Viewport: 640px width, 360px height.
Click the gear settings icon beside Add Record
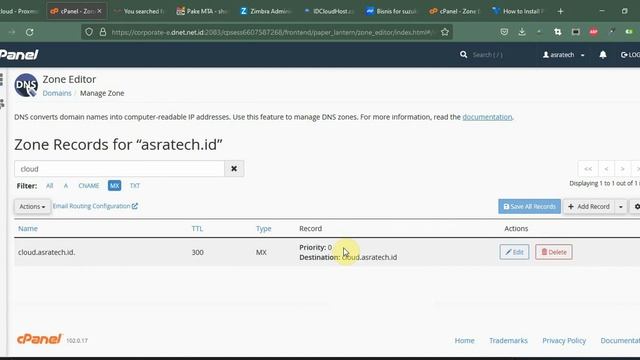tap(636, 207)
